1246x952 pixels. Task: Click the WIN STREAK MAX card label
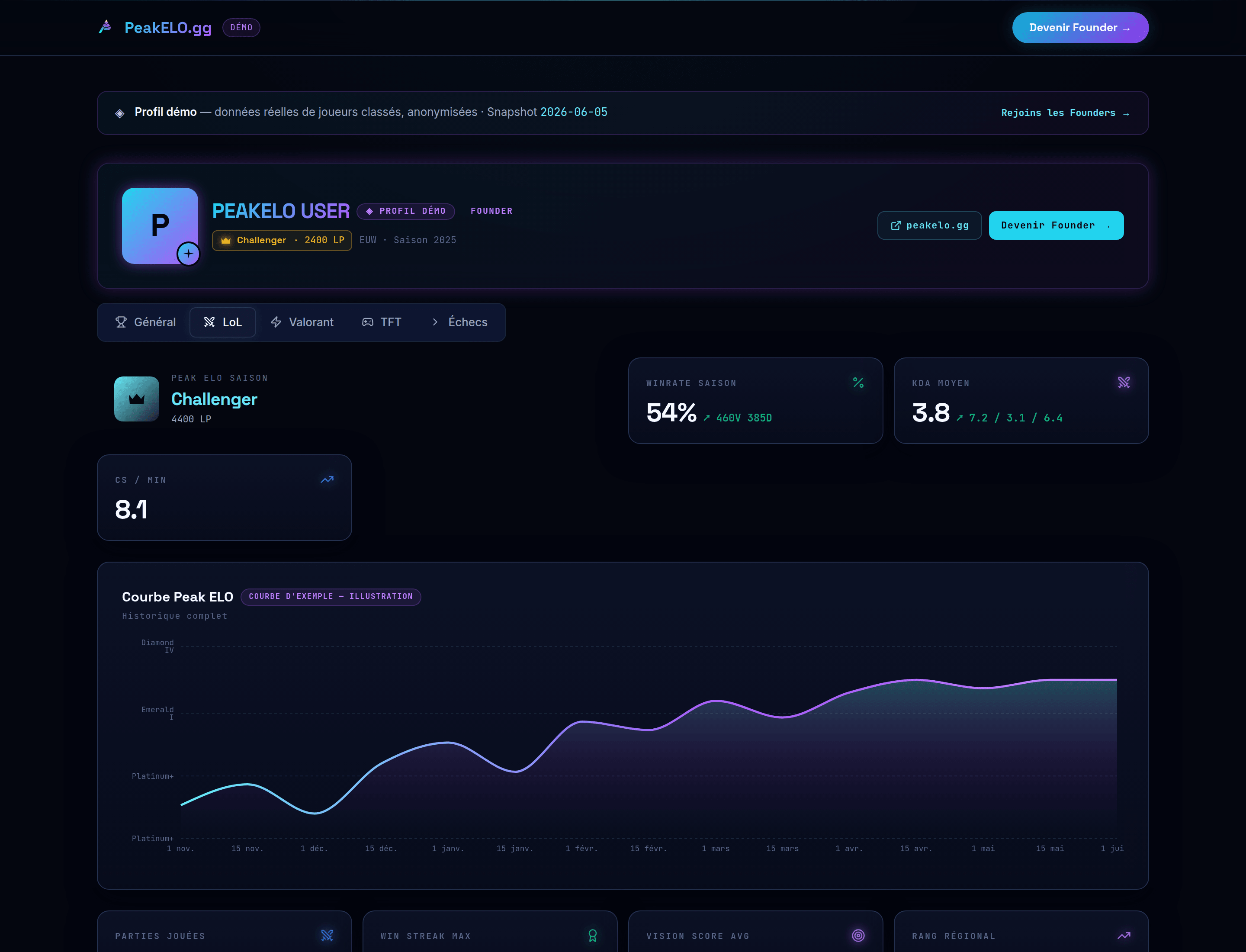click(x=426, y=937)
